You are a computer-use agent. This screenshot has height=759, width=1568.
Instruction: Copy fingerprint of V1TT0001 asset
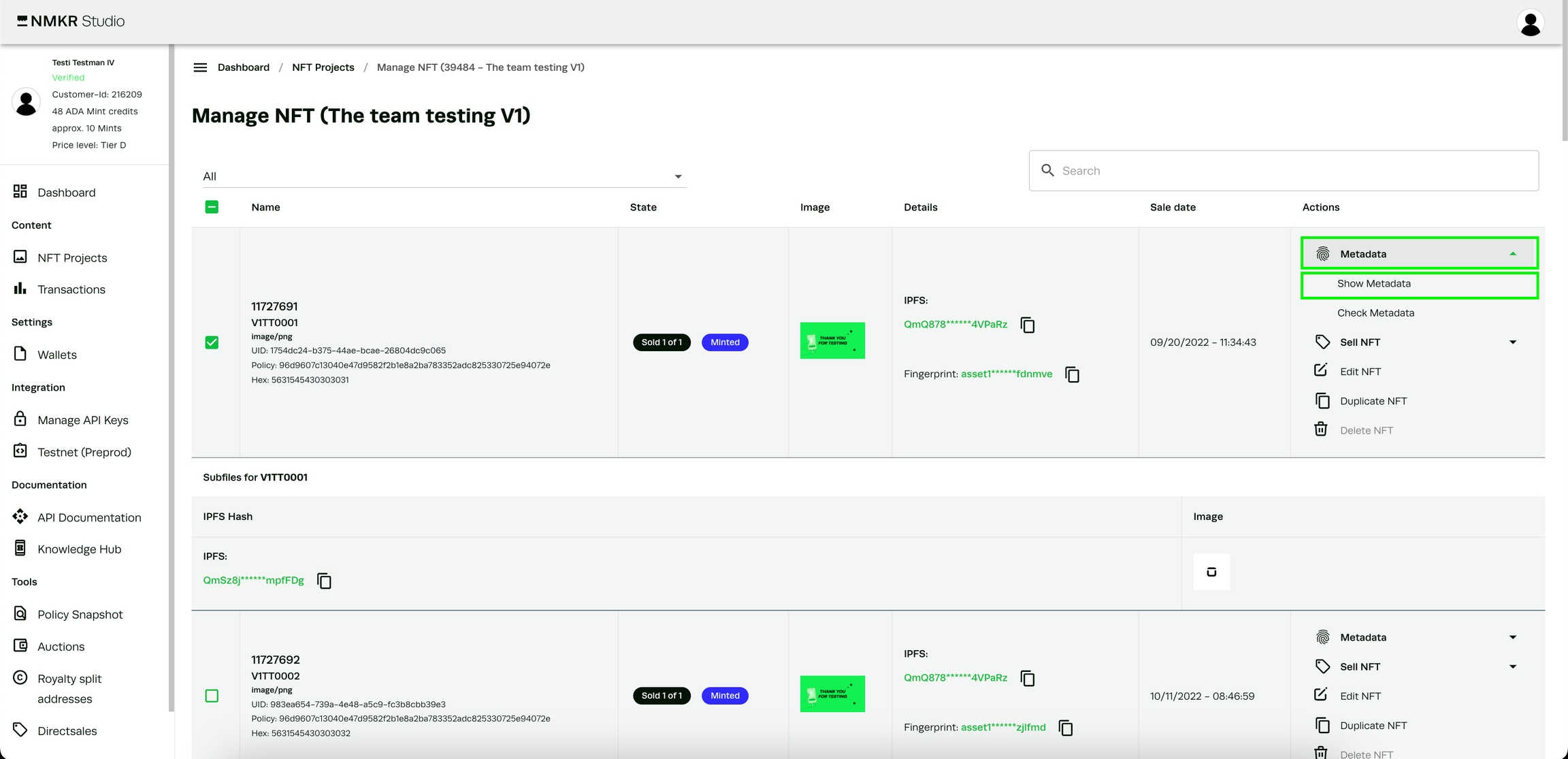[x=1072, y=374]
